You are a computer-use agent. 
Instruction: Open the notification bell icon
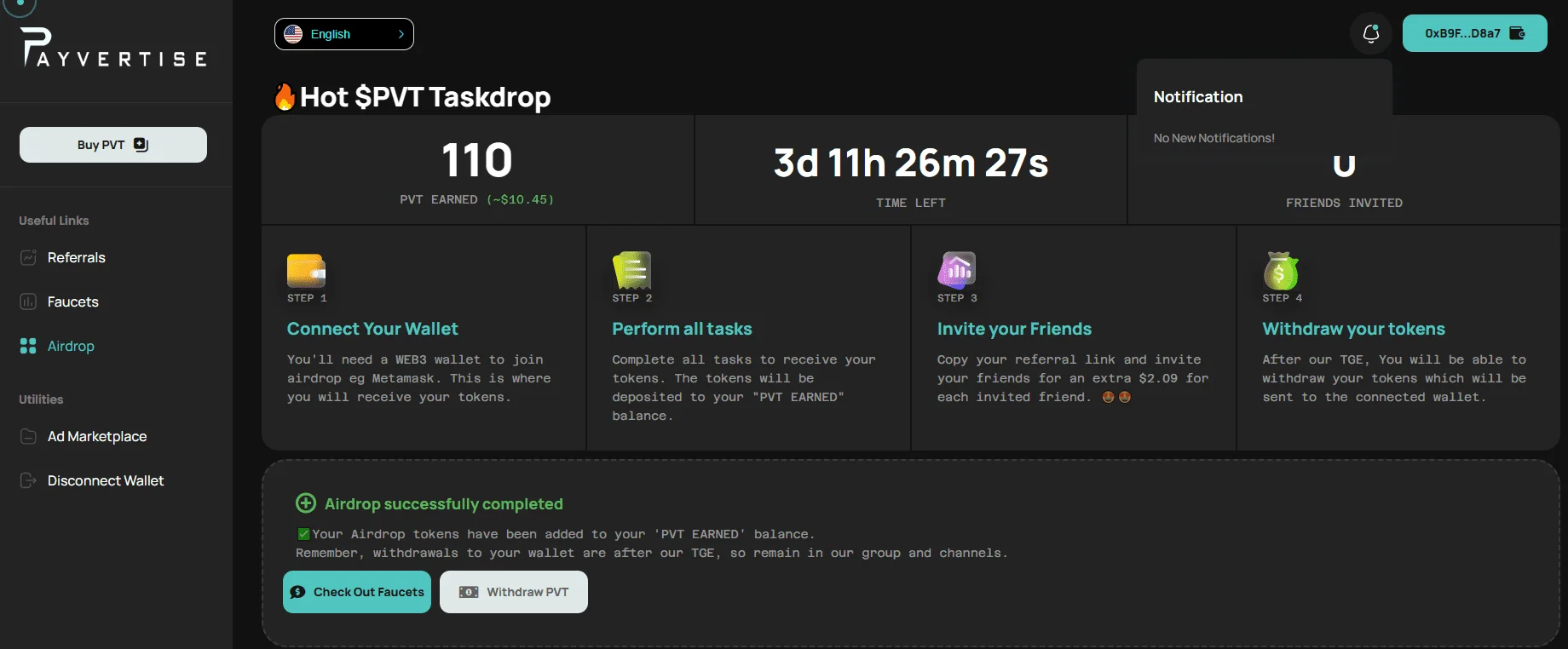click(x=1371, y=33)
